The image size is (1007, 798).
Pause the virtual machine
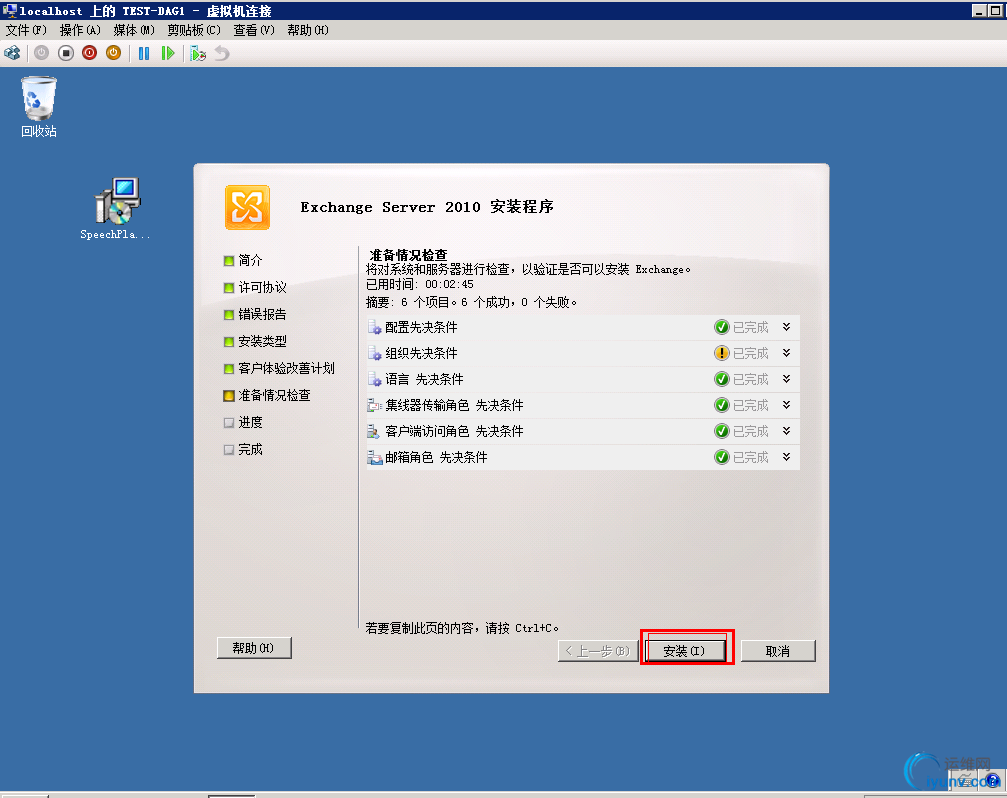[144, 53]
